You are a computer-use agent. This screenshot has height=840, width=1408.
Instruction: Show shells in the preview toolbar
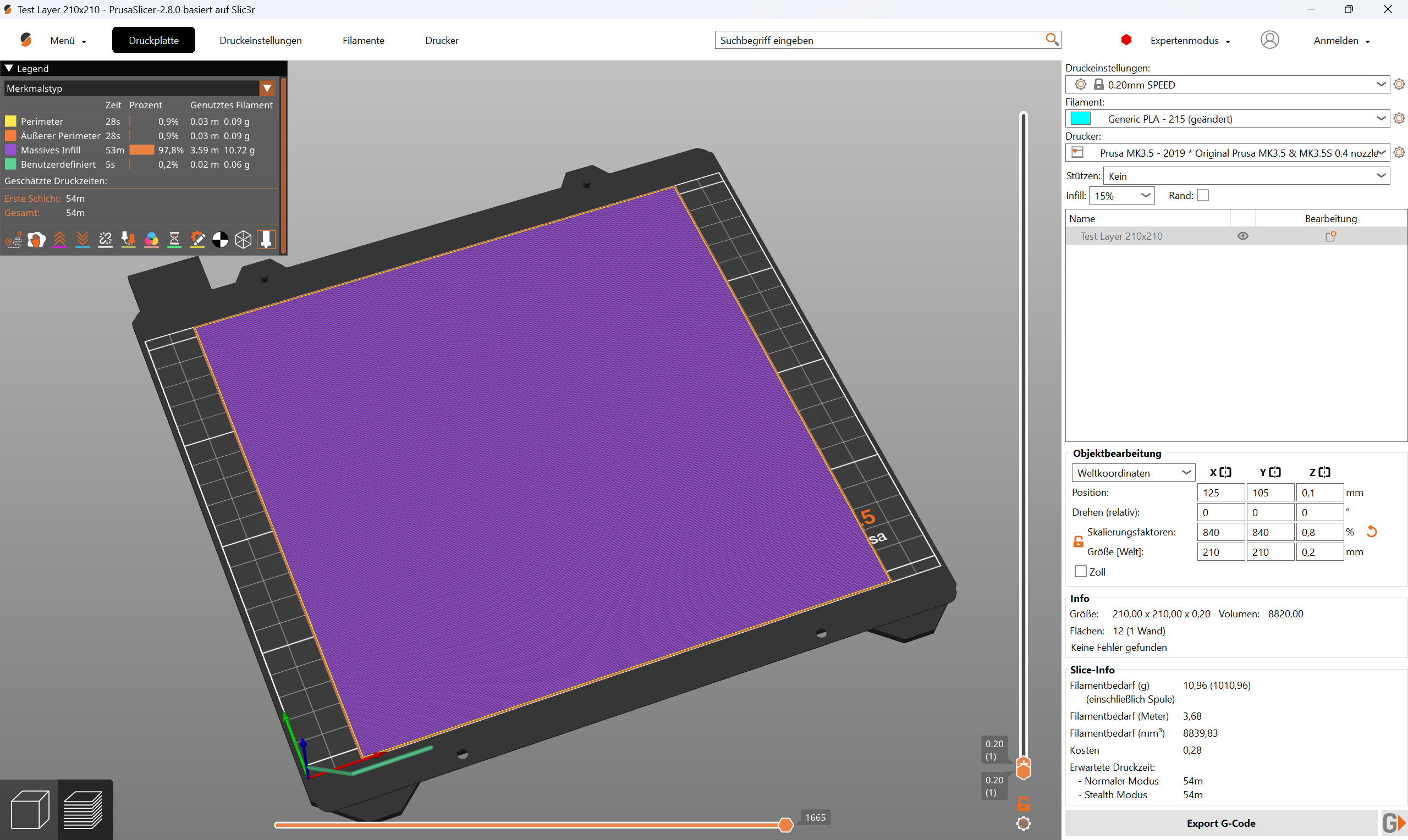[244, 240]
